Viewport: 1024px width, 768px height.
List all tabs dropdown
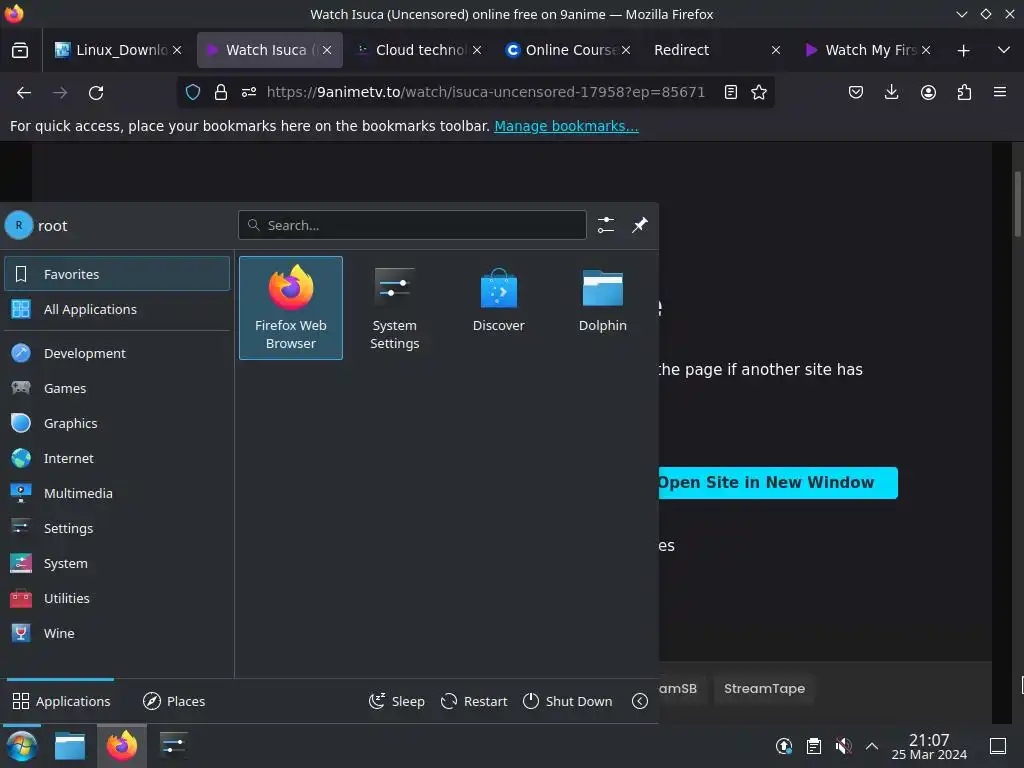[x=1004, y=50]
